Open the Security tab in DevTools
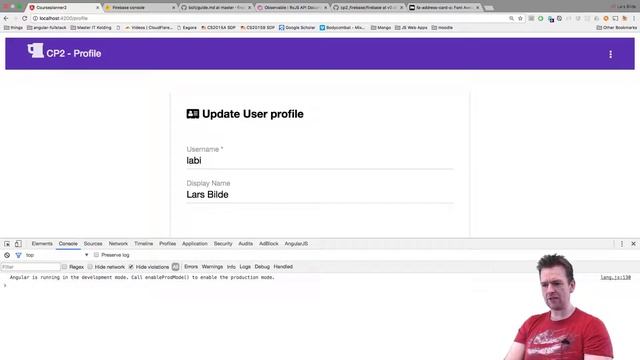Viewport: 640px width, 360px height. 223,244
